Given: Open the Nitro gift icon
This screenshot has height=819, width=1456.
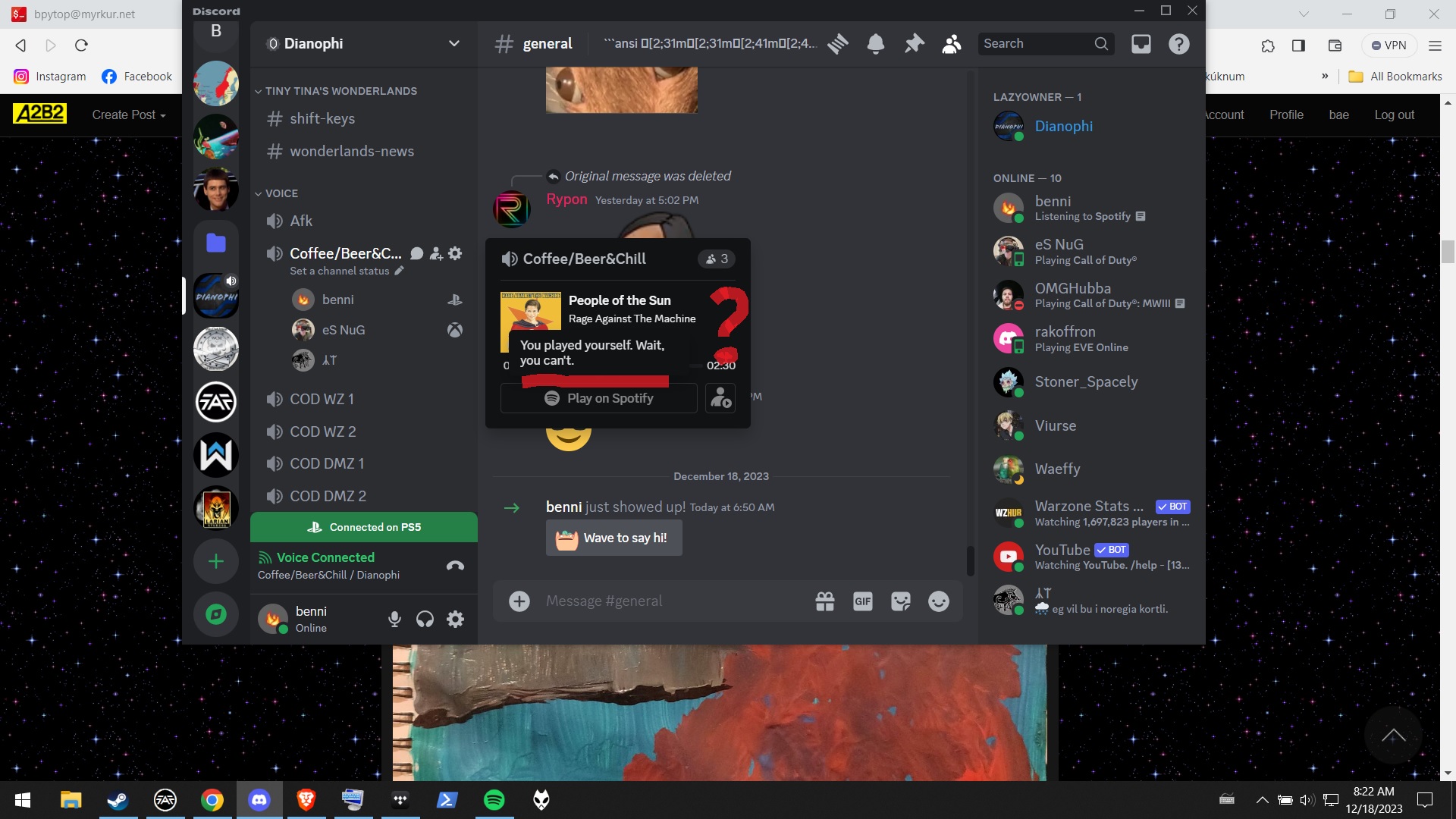Looking at the screenshot, I should (x=825, y=601).
